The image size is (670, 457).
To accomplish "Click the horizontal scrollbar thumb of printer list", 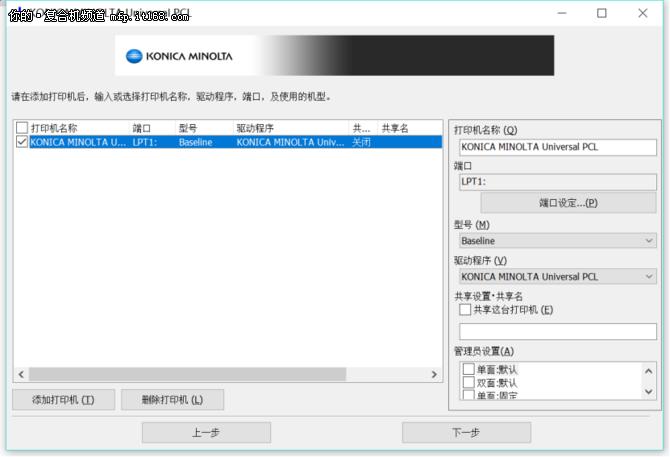I will (x=187, y=374).
